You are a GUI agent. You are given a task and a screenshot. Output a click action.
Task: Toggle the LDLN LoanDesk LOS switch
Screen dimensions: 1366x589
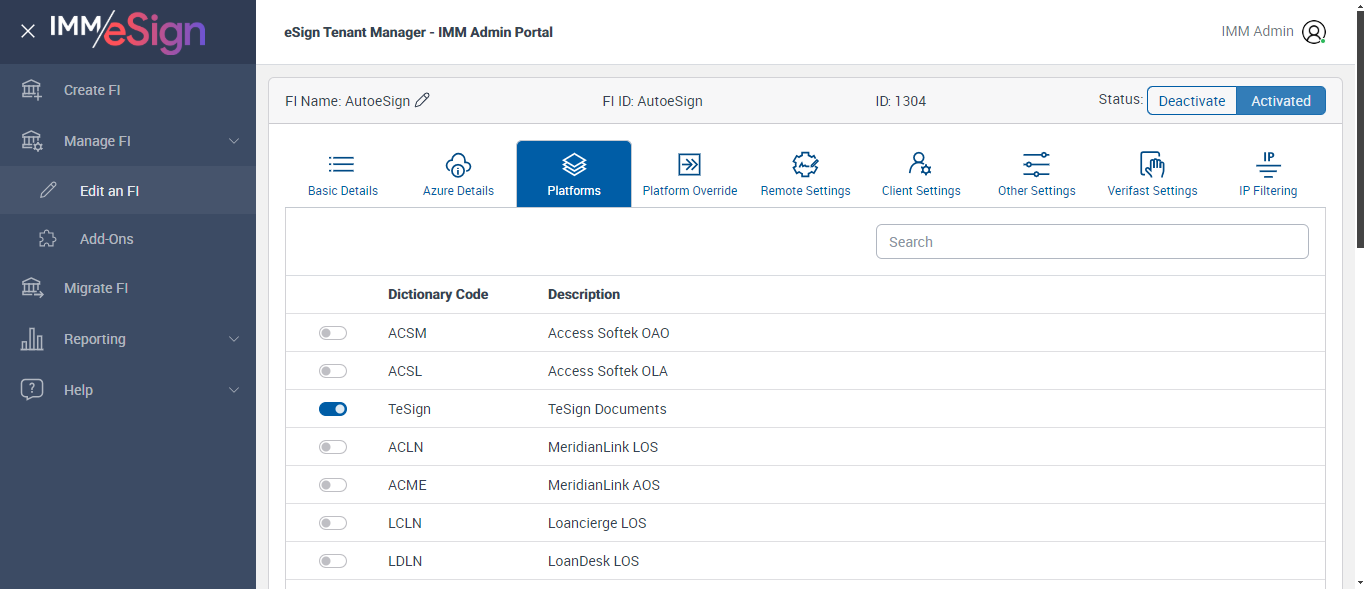333,561
